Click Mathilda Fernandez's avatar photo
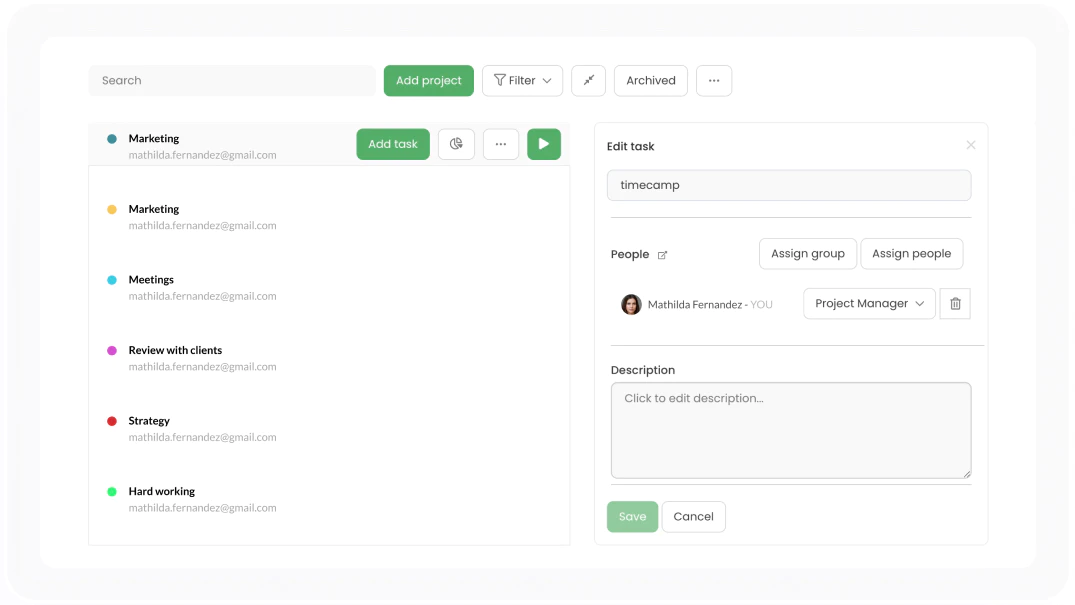Screen dimensions: 1075x605 click(x=630, y=303)
